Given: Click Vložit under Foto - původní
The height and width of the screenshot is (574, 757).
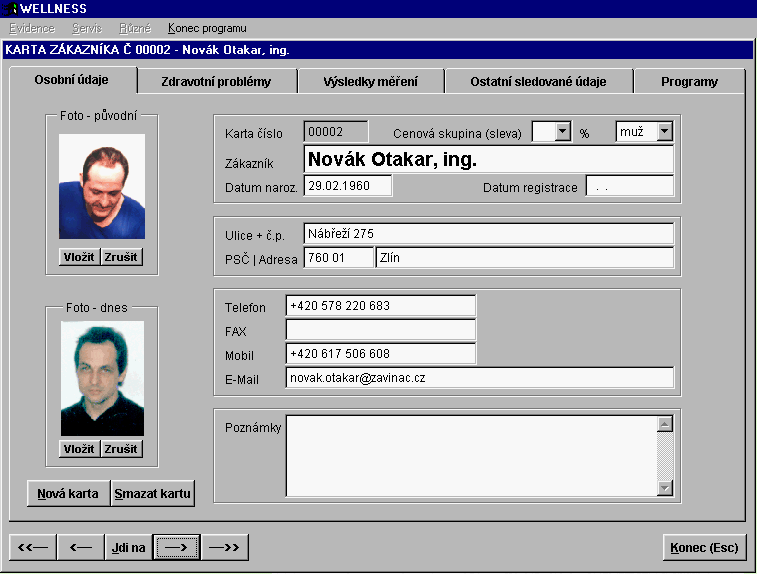Looking at the screenshot, I should [79, 257].
